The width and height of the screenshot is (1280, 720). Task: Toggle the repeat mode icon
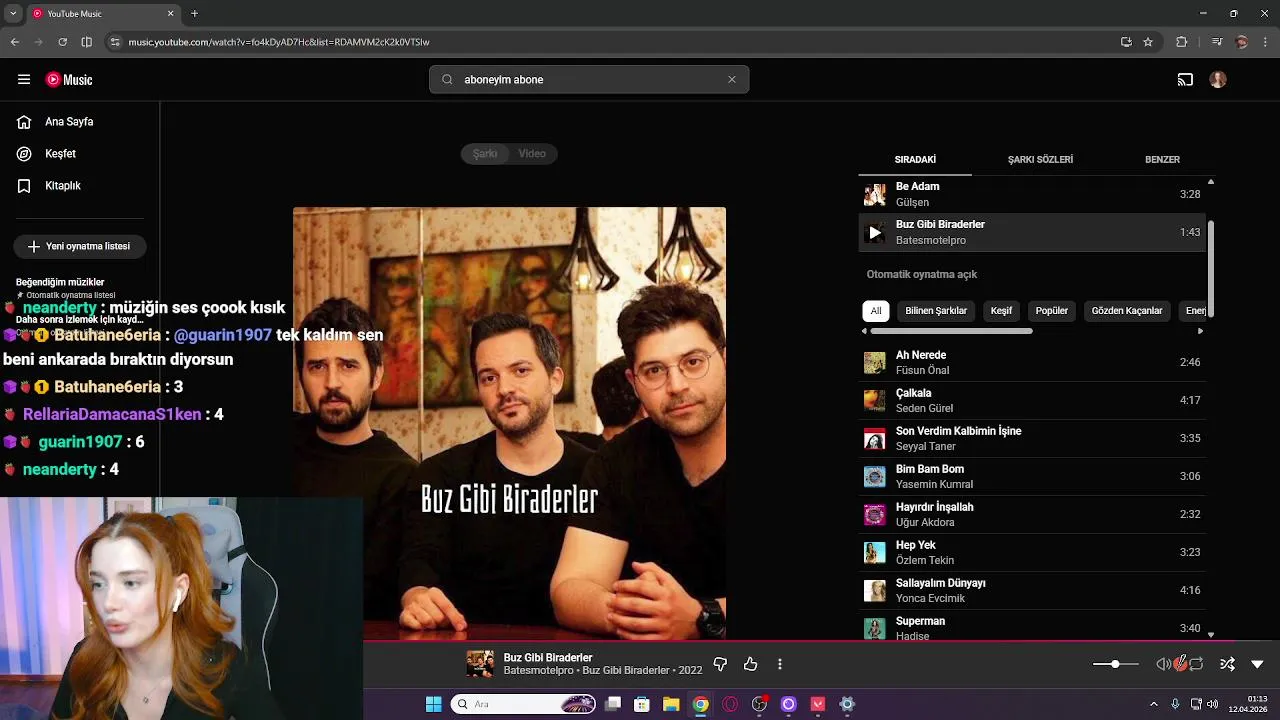(x=1196, y=664)
